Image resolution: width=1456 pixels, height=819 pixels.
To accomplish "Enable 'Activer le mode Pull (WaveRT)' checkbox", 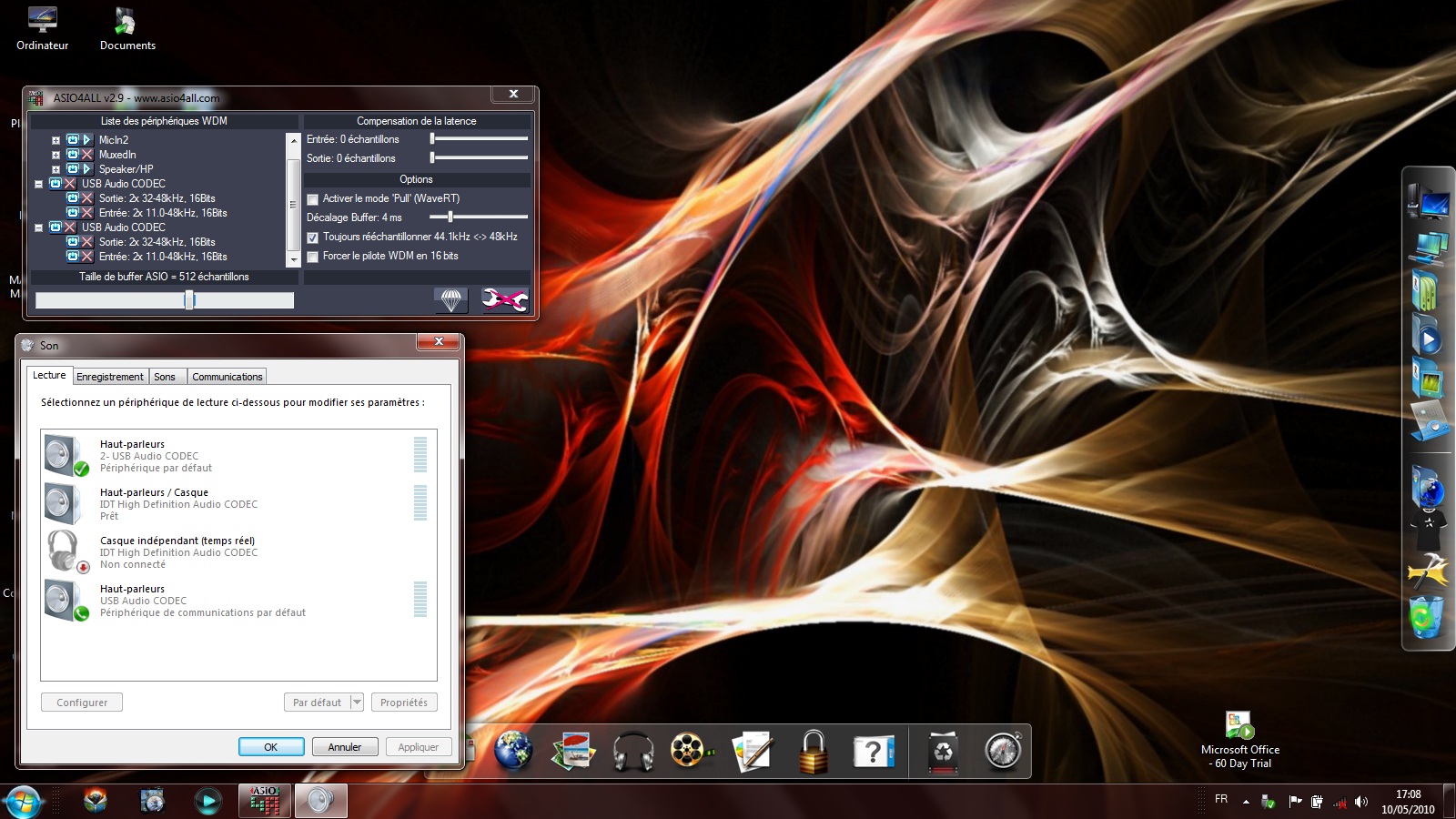I will tap(313, 199).
